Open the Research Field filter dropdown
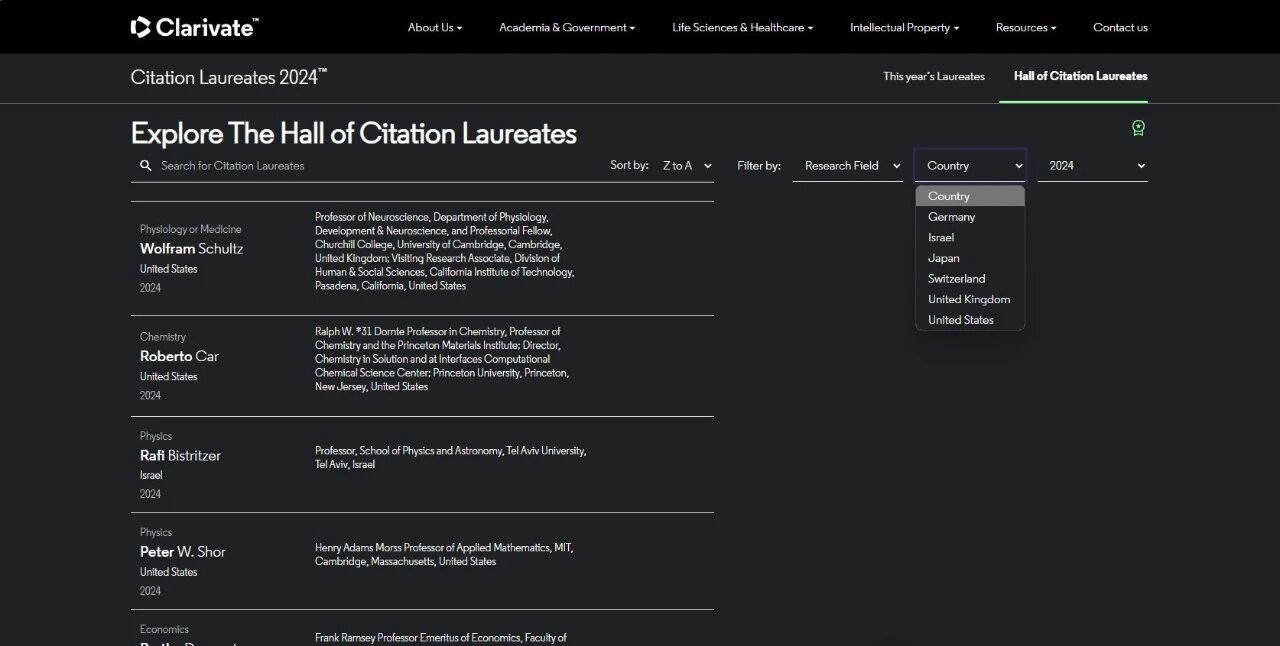This screenshot has width=1280, height=646. tap(851, 166)
